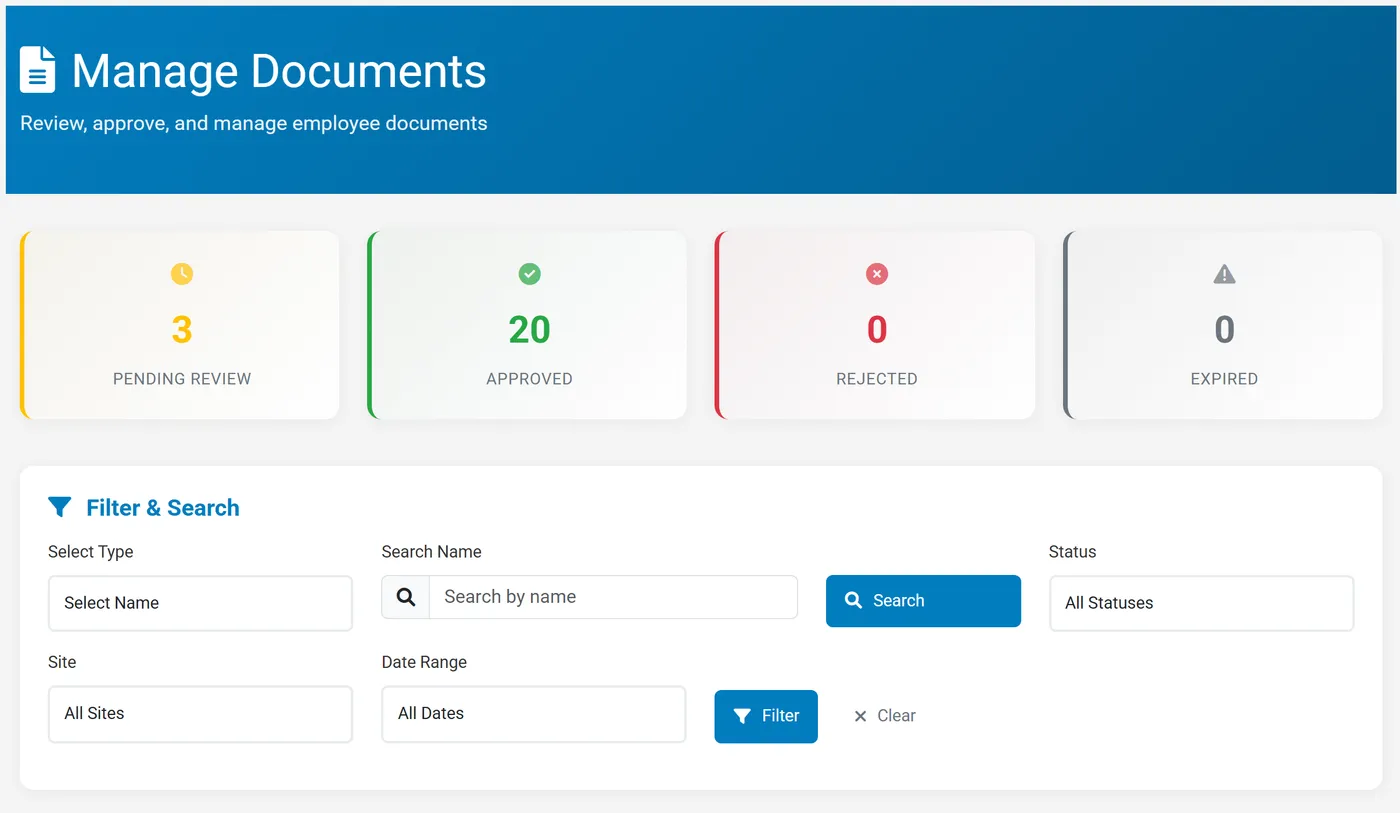Image resolution: width=1400 pixels, height=813 pixels.
Task: Click the Status field label
Action: click(1072, 552)
